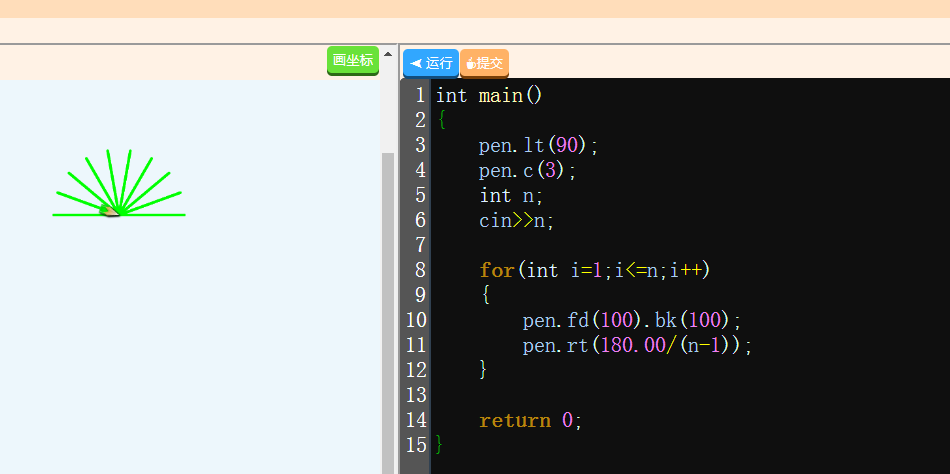Click the 运行 run button
This screenshot has height=474, width=950.
(431, 63)
